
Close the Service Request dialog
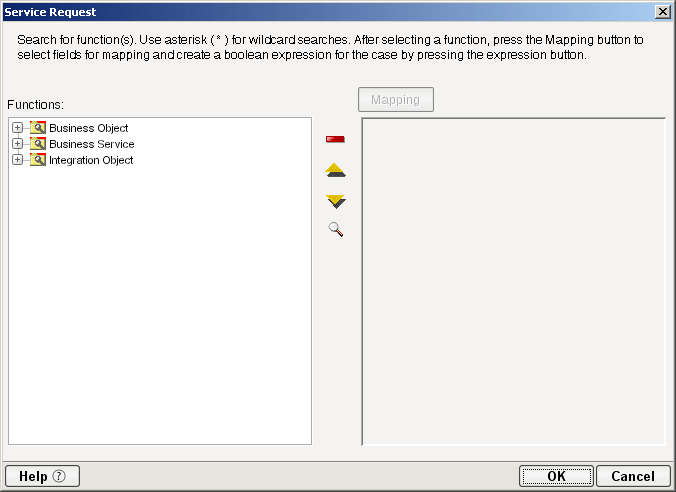pyautogui.click(x=663, y=12)
